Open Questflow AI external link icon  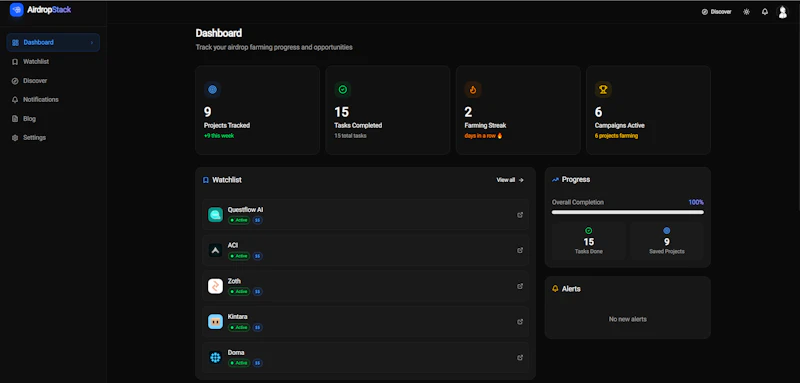pyautogui.click(x=520, y=215)
